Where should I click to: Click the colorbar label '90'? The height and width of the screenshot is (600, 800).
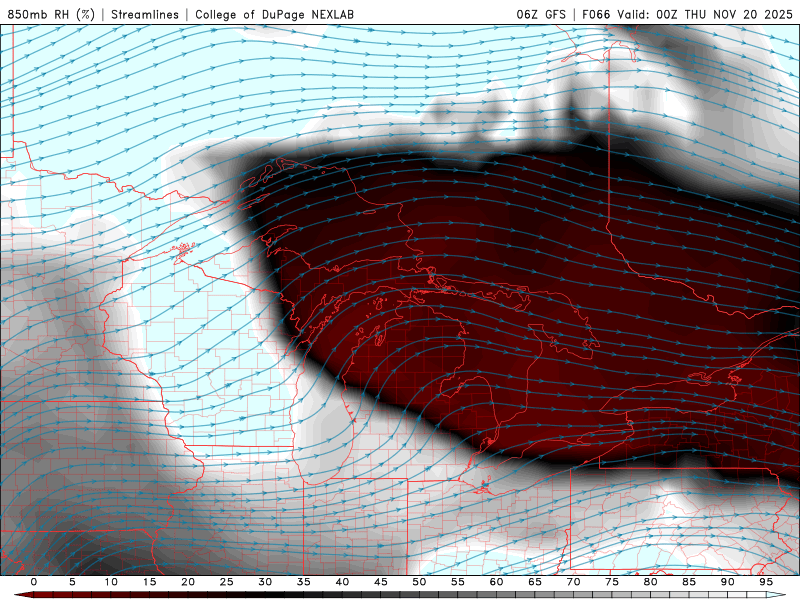click(728, 582)
